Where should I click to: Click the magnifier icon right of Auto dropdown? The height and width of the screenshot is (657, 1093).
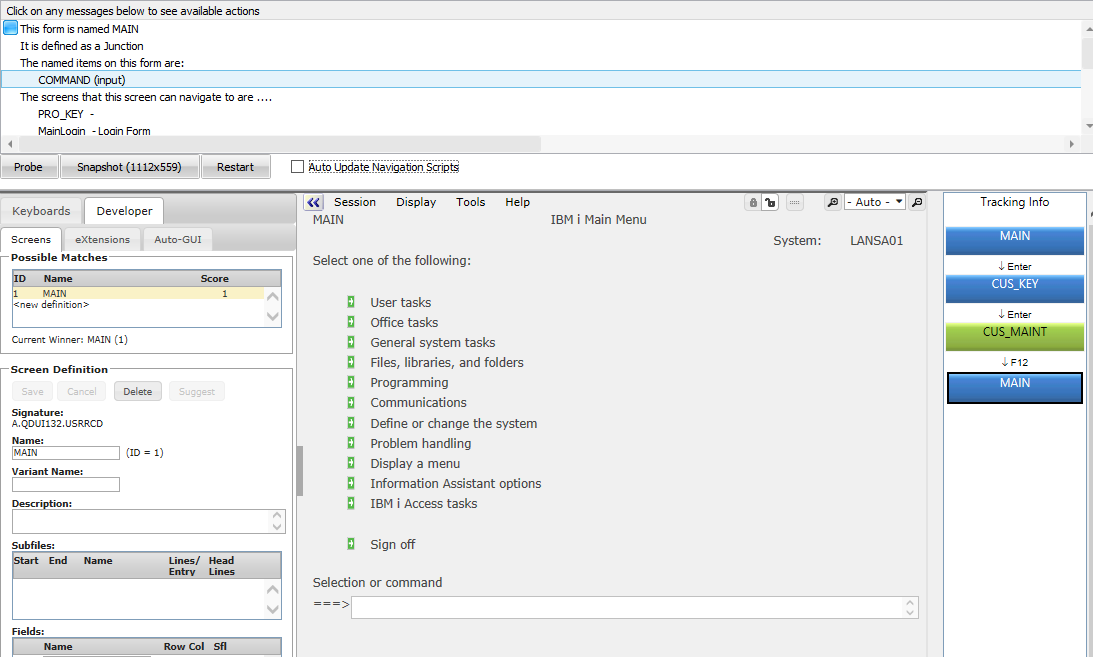(916, 202)
